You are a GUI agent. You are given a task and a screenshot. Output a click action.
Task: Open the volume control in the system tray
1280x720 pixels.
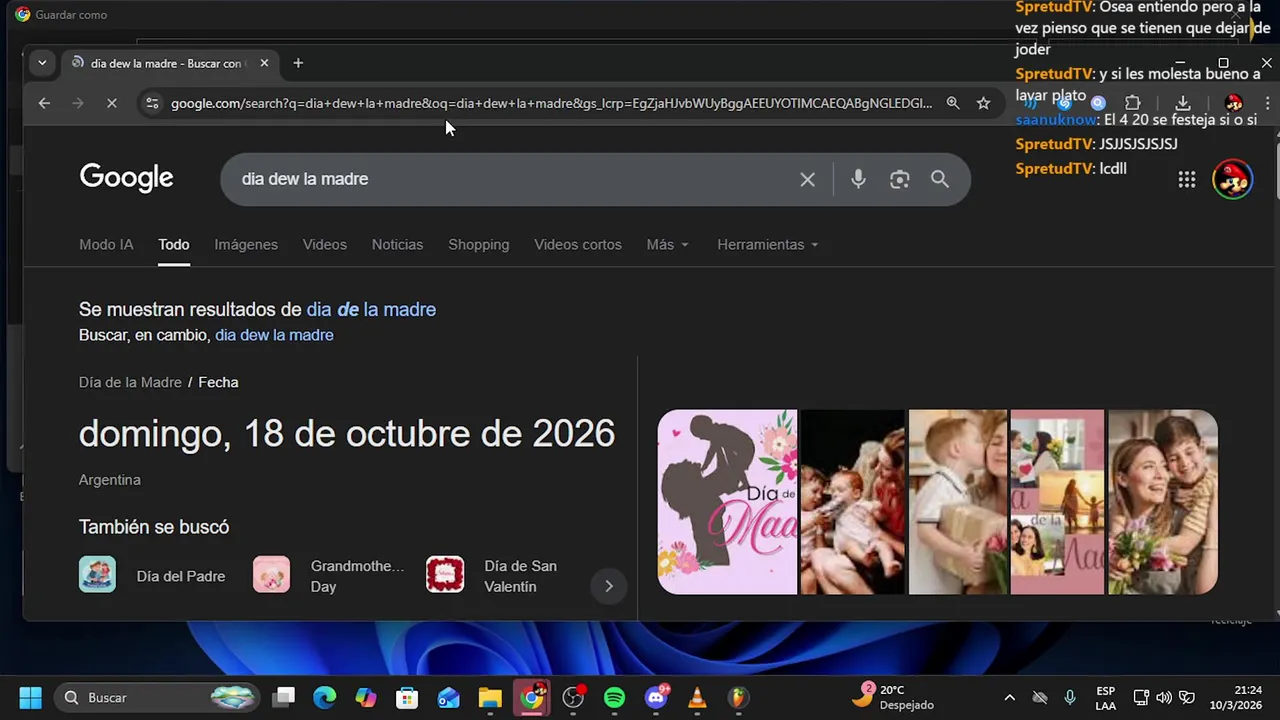click(x=1164, y=697)
